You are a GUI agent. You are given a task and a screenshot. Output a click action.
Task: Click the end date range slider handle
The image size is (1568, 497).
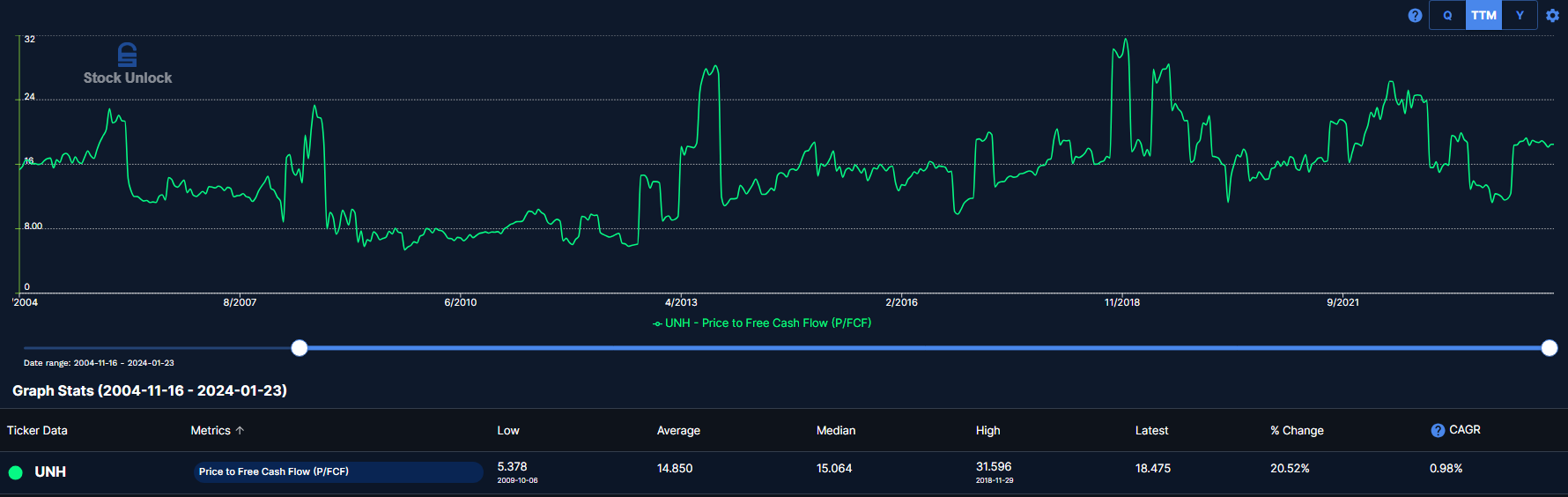click(x=1550, y=348)
